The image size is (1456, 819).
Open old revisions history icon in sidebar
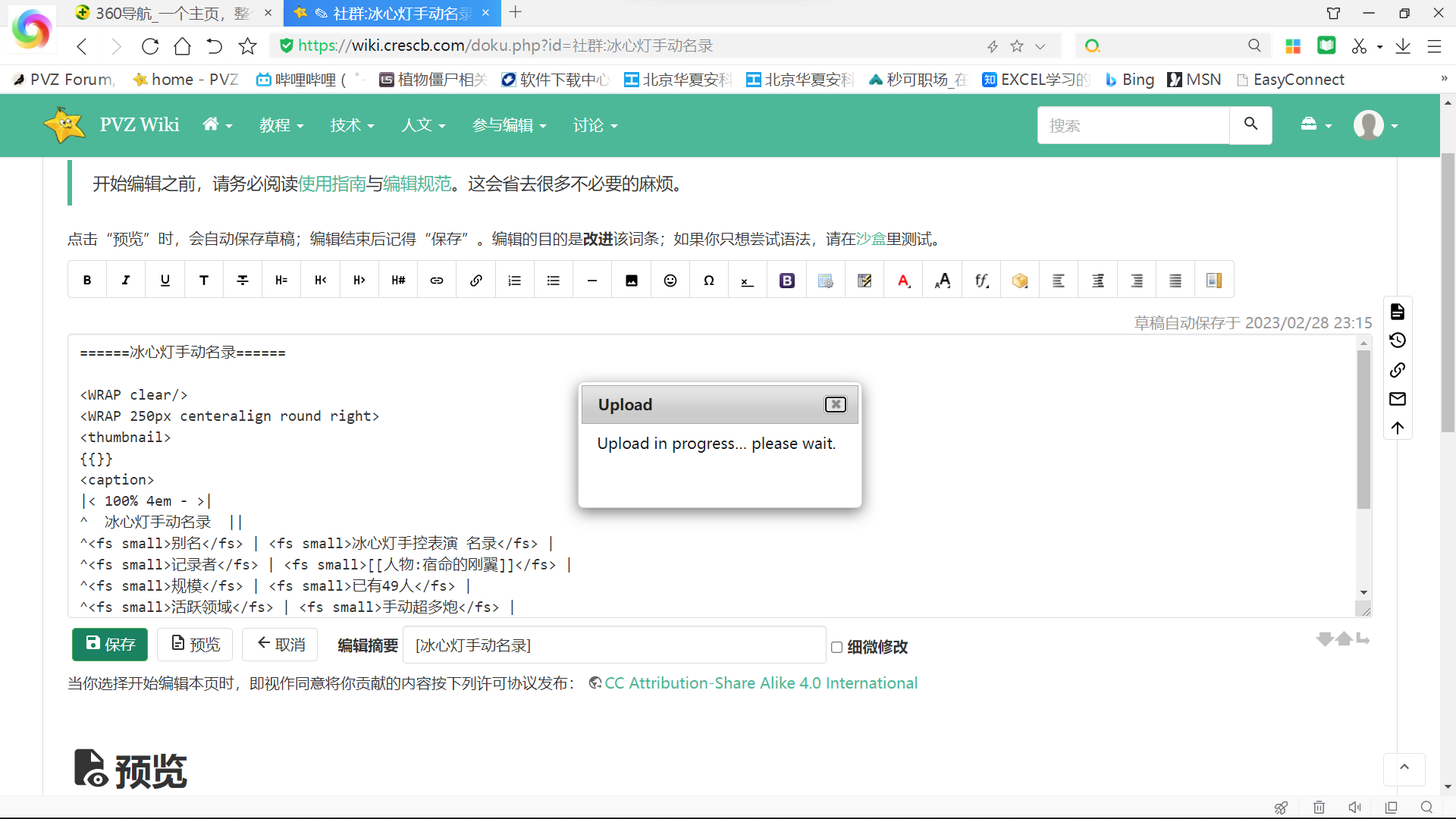(x=1398, y=340)
